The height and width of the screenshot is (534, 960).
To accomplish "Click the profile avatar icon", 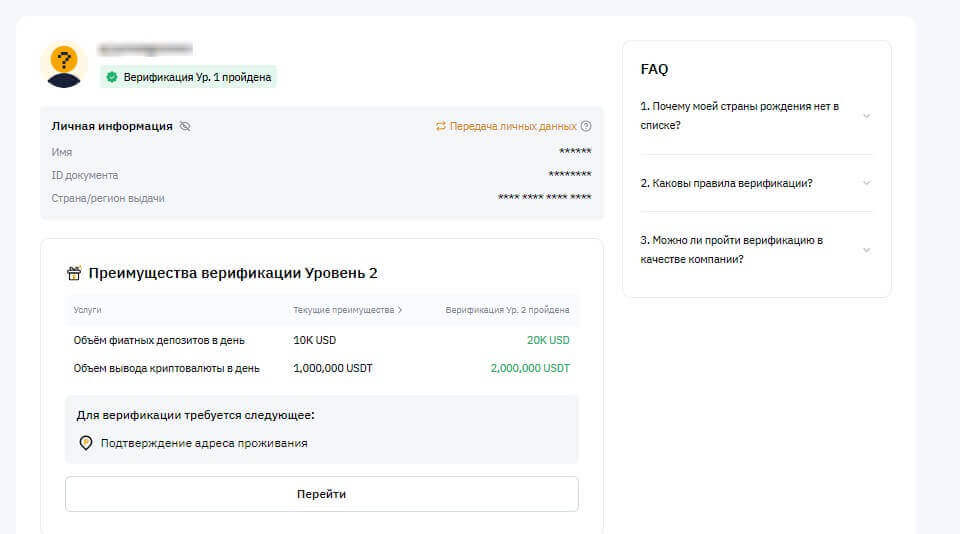I will [x=64, y=64].
